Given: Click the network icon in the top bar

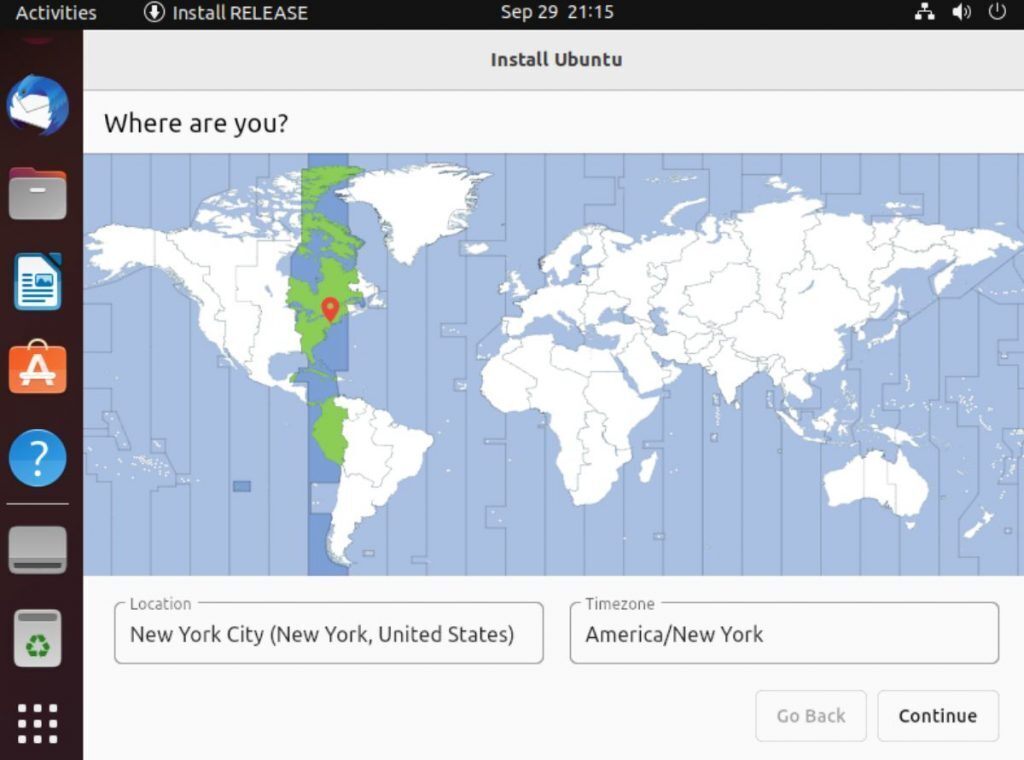Looking at the screenshot, I should pyautogui.click(x=925, y=13).
